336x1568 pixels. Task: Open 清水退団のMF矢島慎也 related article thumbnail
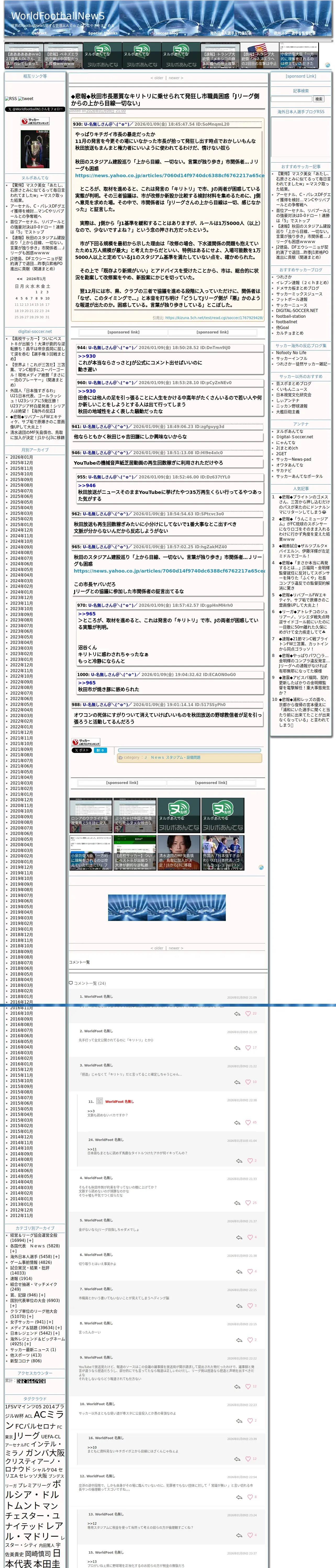click(179, 853)
